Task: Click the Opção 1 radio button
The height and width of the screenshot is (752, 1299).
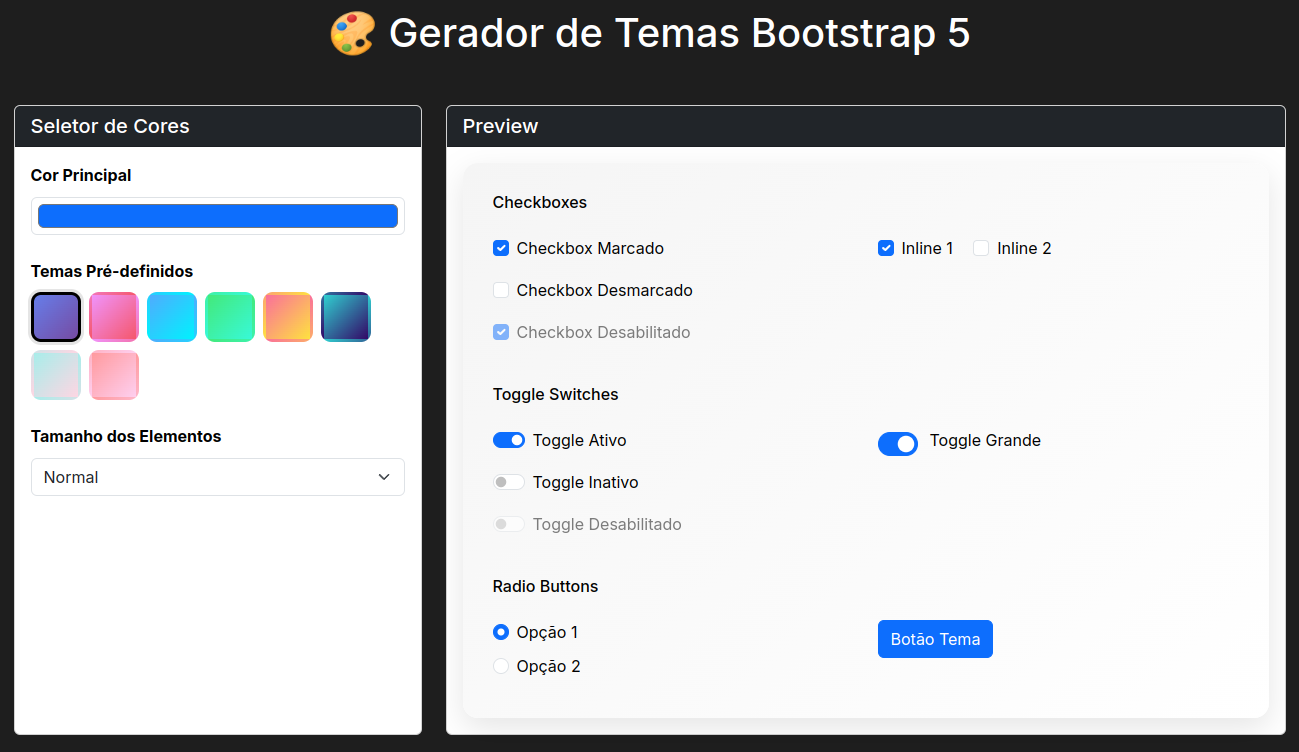Action: point(500,632)
